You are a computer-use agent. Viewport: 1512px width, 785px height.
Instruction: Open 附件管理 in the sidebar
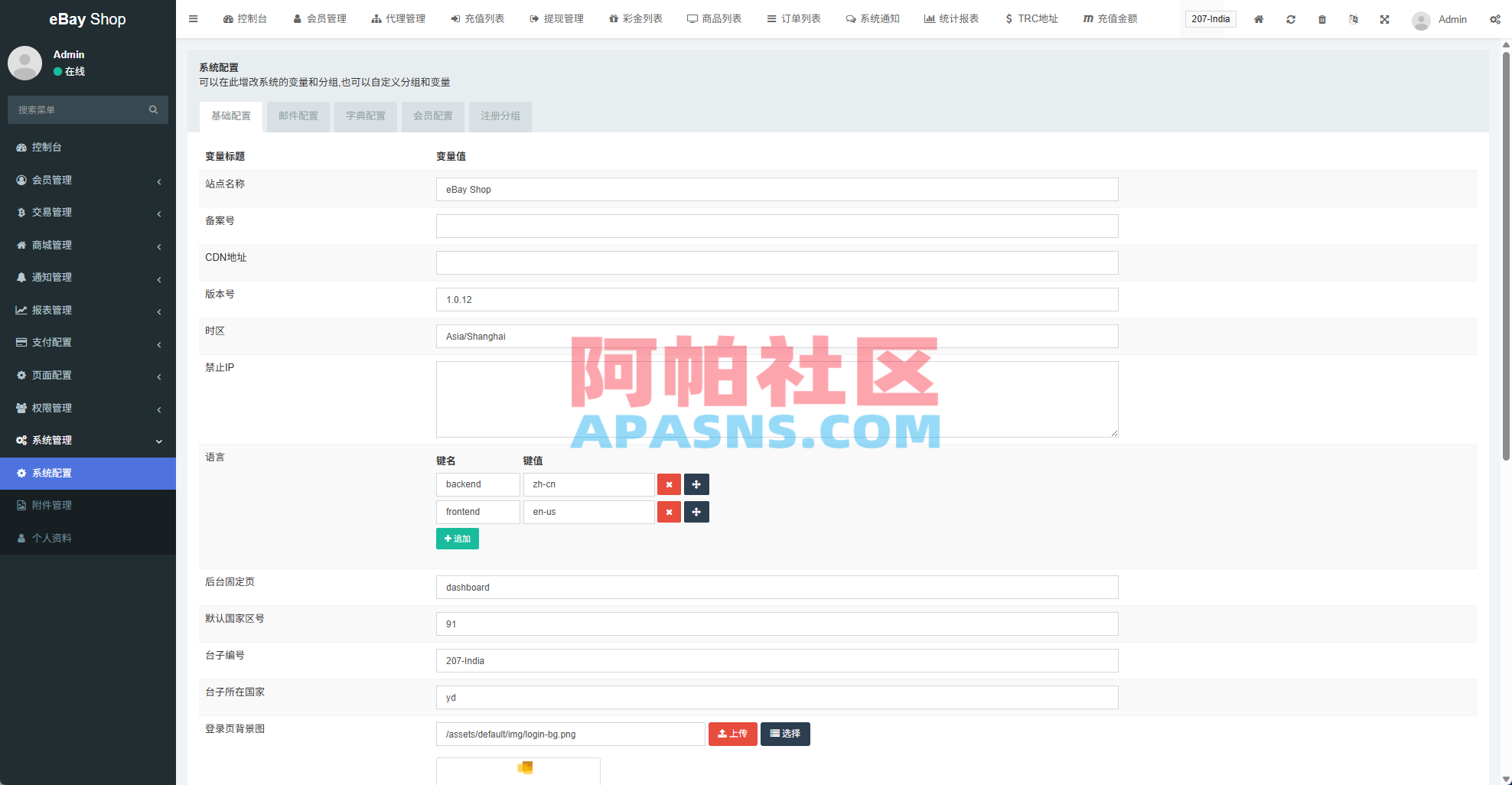click(88, 505)
